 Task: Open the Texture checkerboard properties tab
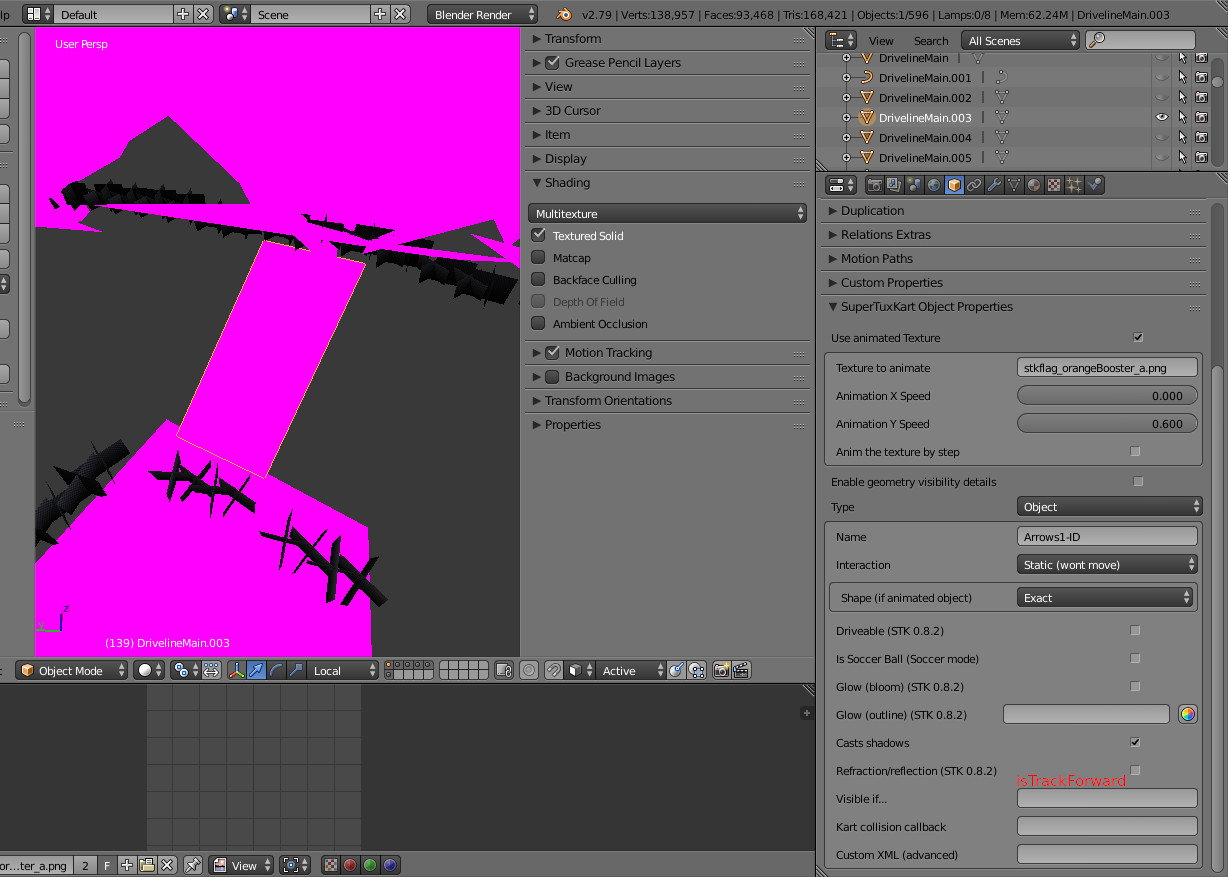(x=1053, y=185)
